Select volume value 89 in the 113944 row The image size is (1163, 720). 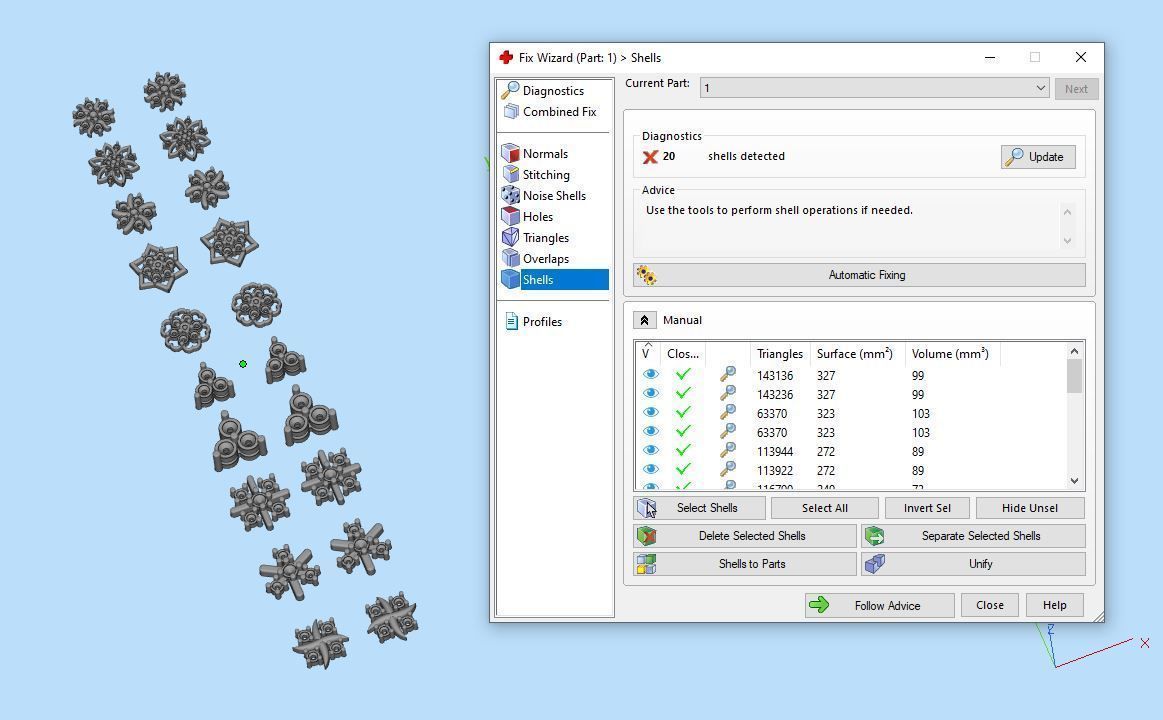(x=918, y=452)
